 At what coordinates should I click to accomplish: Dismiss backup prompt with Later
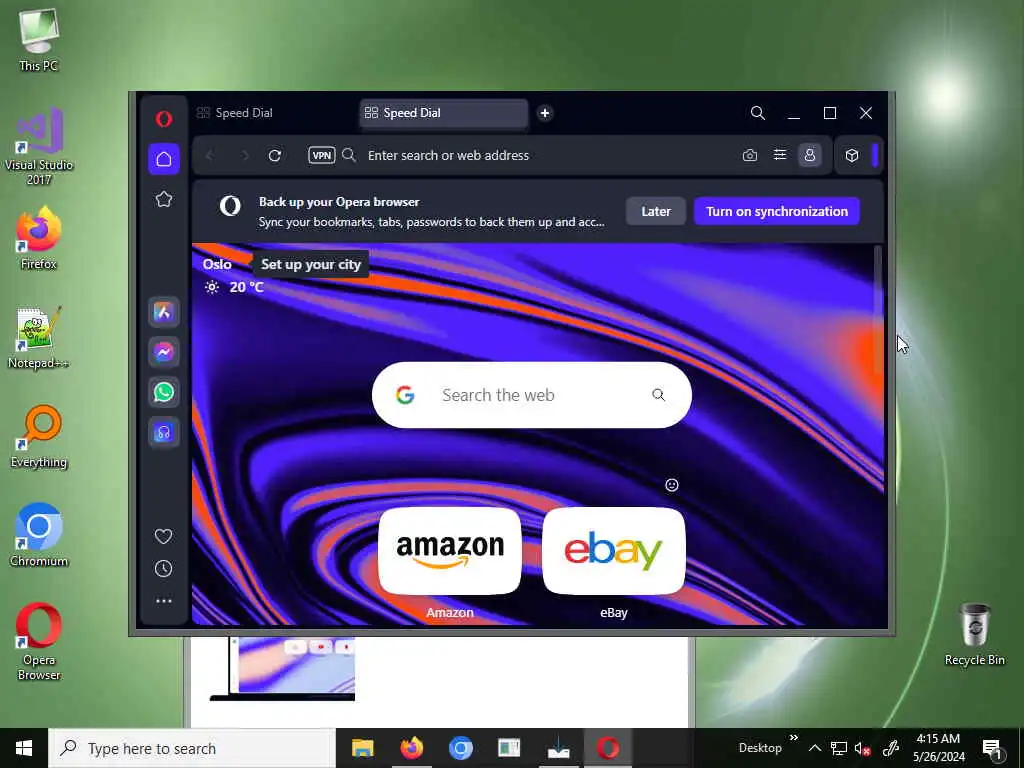pyautogui.click(x=656, y=211)
